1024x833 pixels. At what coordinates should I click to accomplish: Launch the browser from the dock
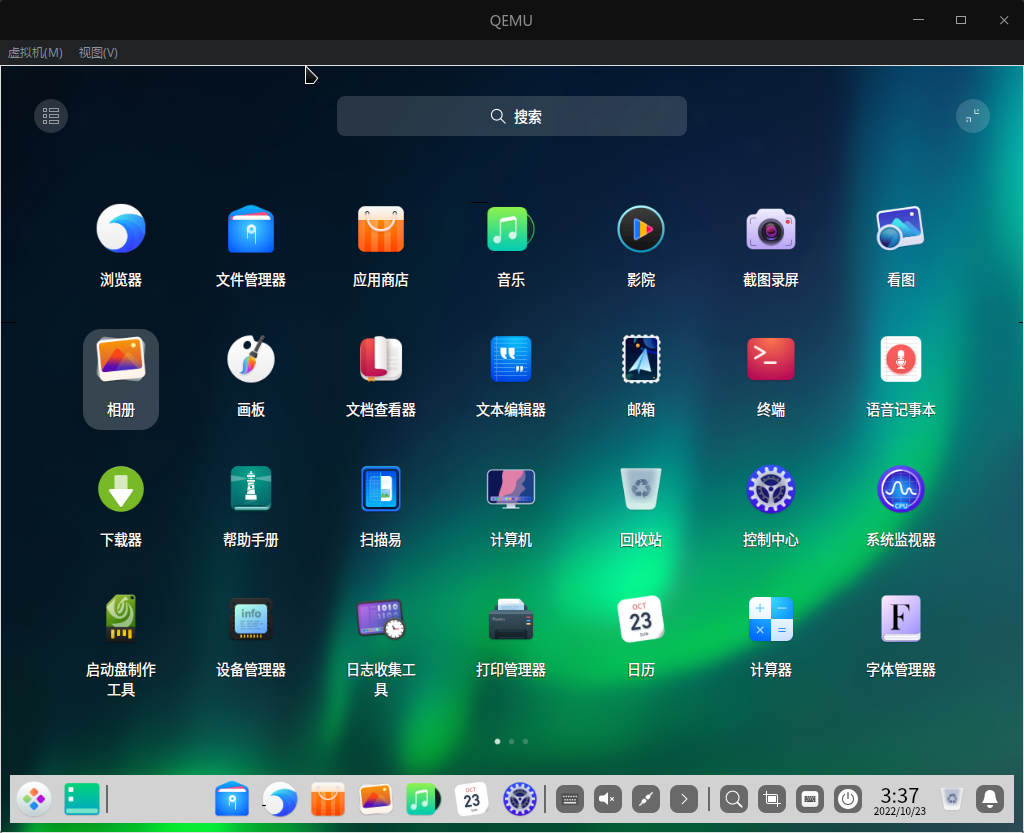[x=280, y=799]
